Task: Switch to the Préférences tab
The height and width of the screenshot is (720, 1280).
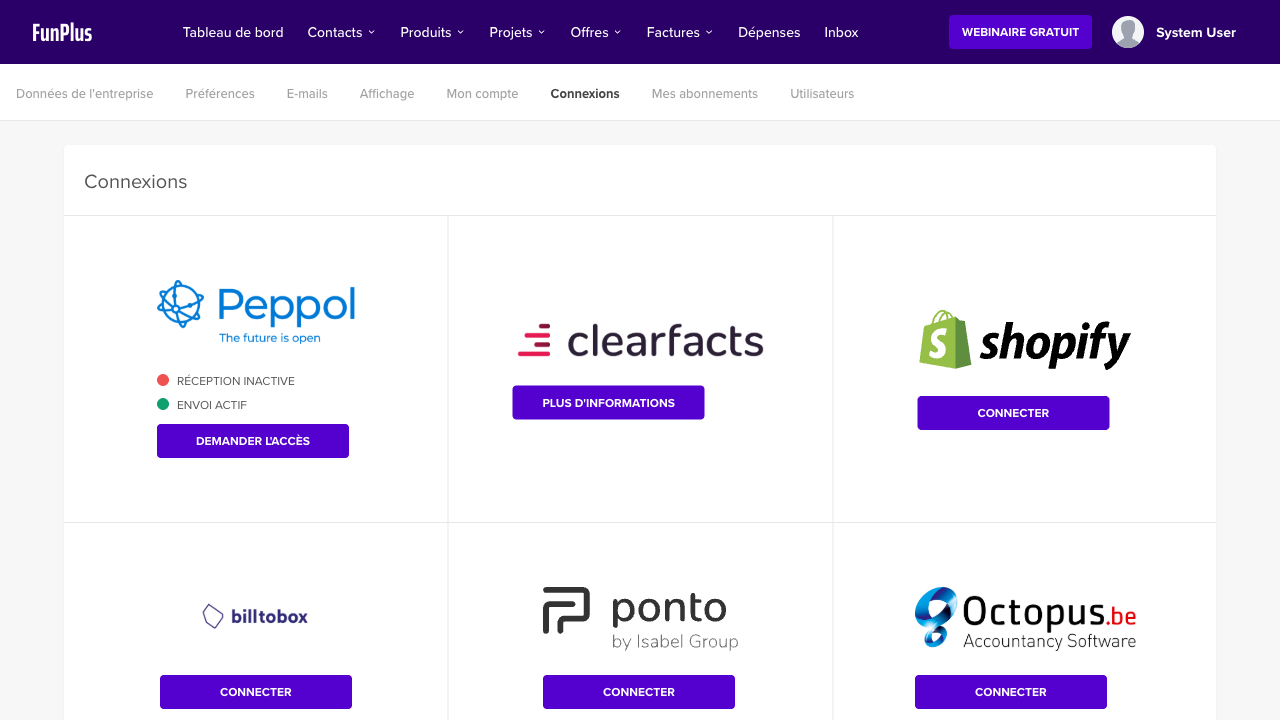Action: pyautogui.click(x=220, y=94)
